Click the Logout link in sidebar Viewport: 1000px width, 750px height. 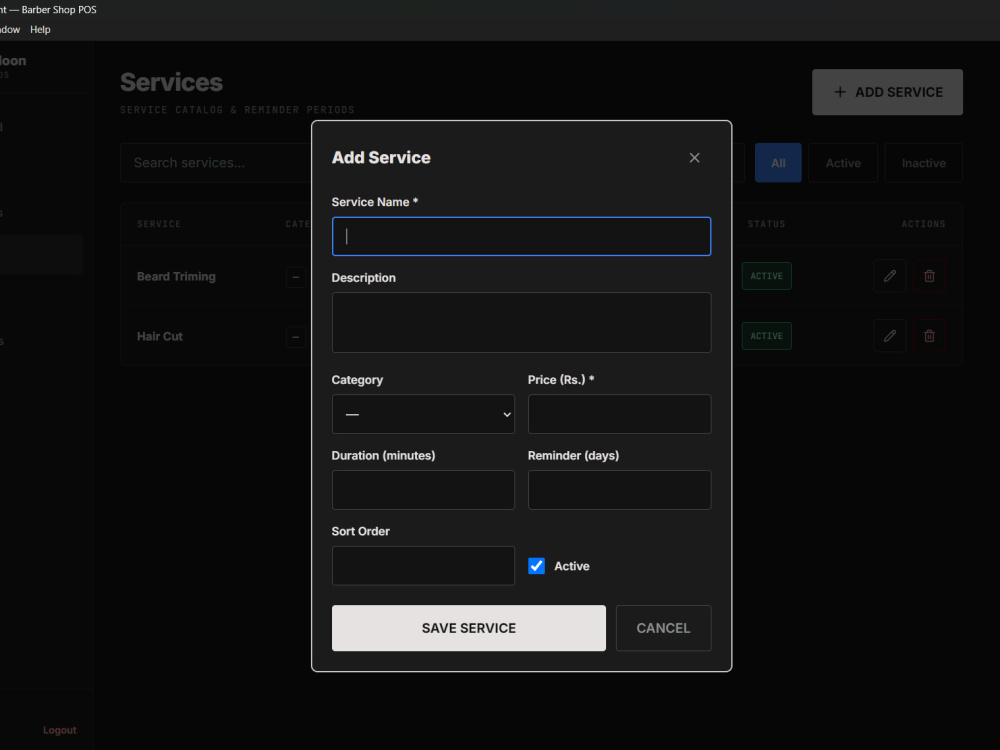(59, 730)
